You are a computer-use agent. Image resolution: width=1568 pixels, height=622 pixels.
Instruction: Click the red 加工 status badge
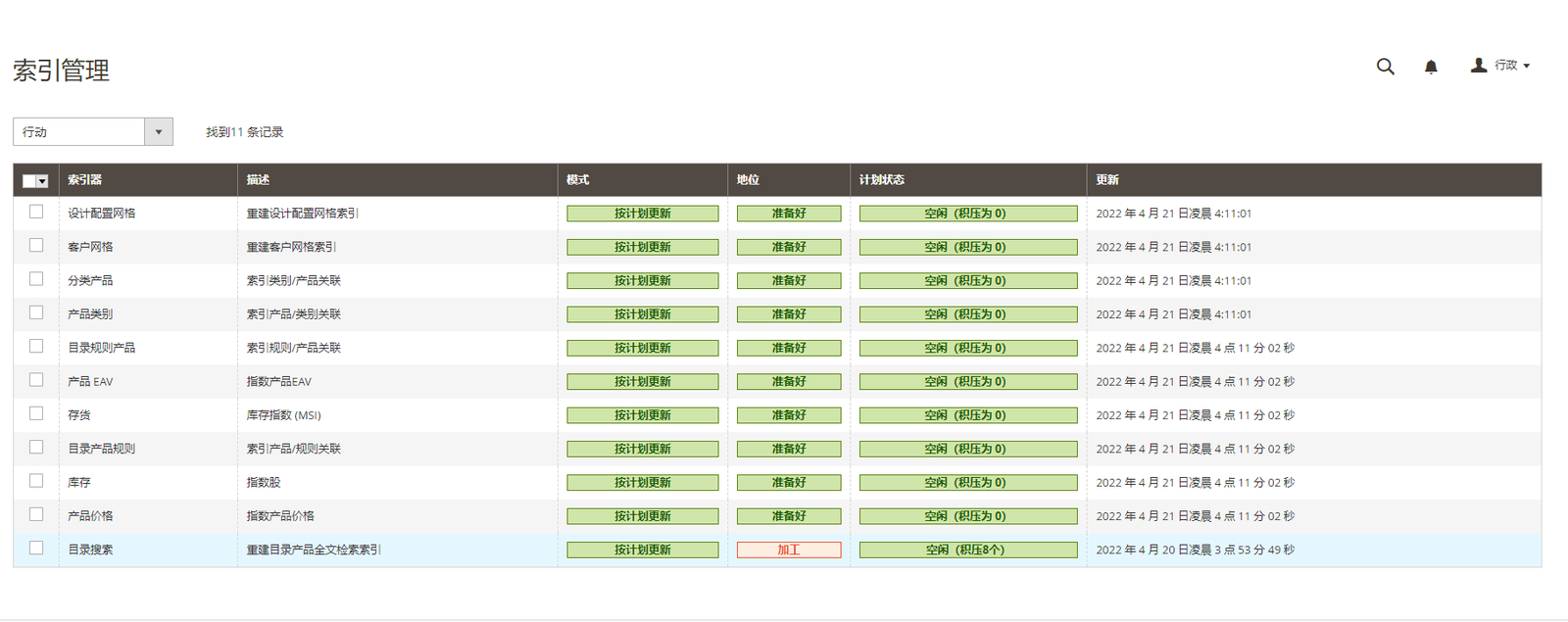788,550
